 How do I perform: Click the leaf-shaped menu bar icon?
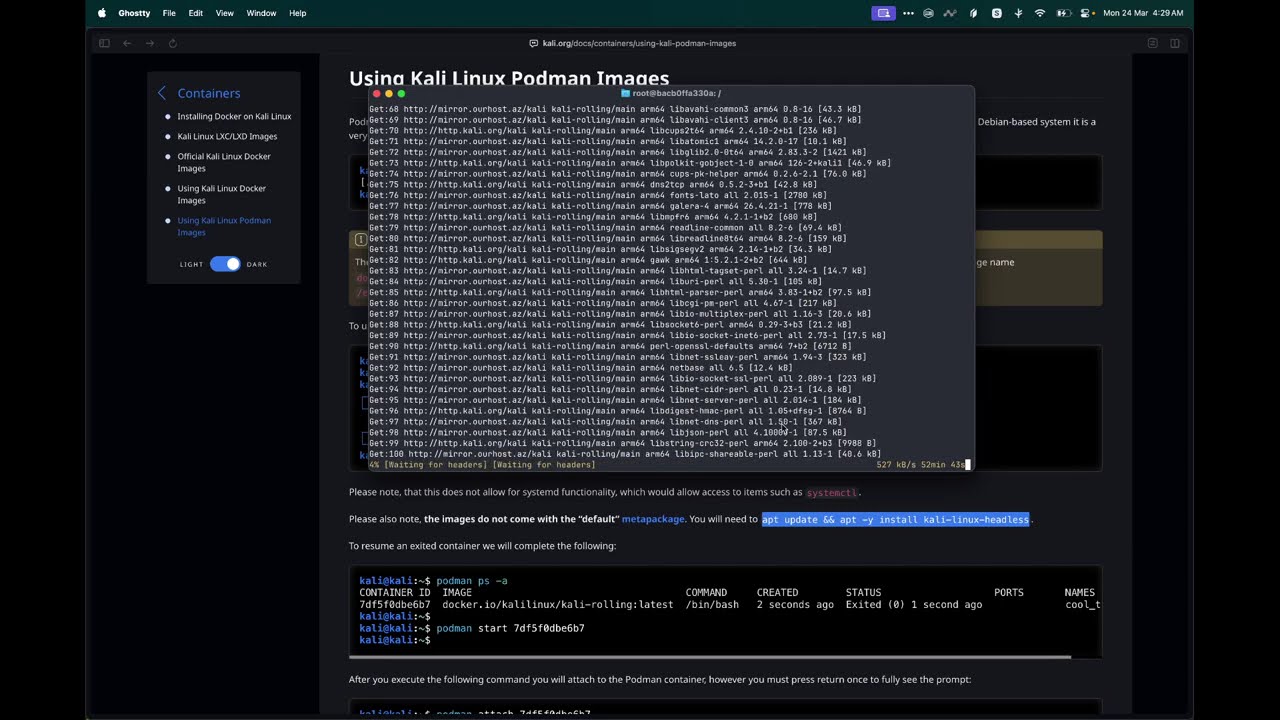click(973, 13)
